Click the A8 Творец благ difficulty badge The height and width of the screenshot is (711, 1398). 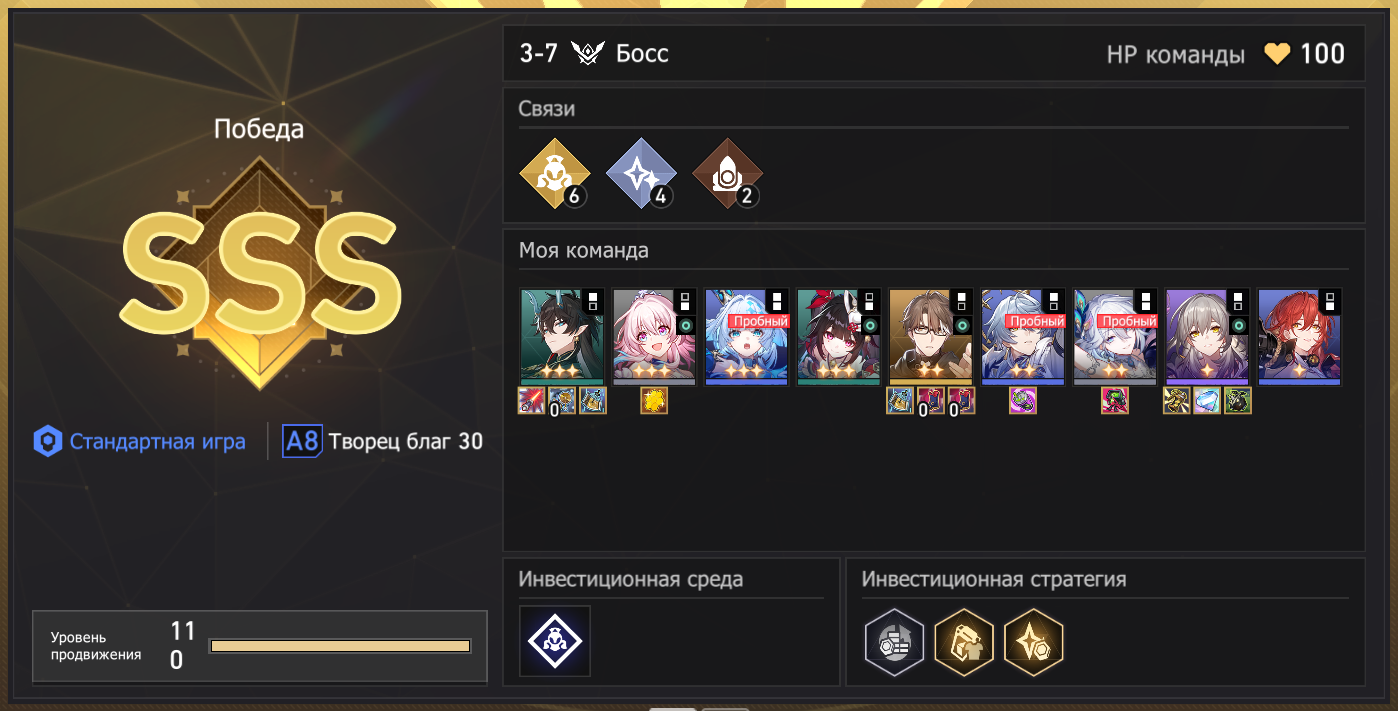tap(383, 441)
